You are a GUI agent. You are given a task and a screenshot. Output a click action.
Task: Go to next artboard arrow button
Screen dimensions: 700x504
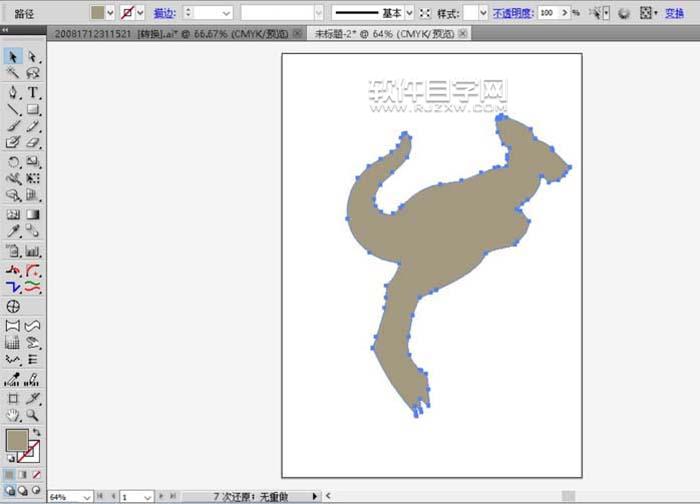(x=161, y=496)
